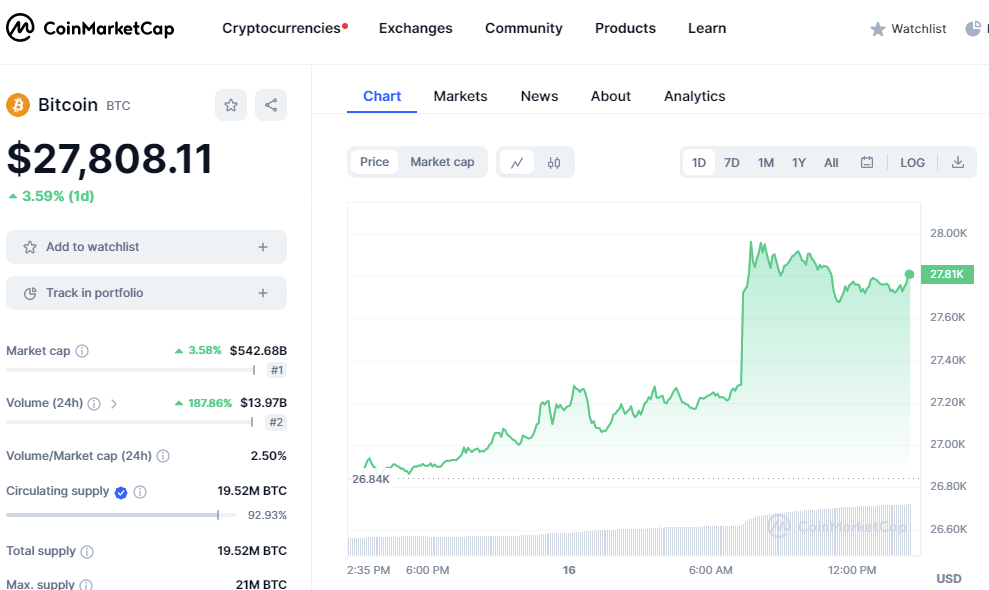The width and height of the screenshot is (989, 590).
Task: Click the Total supply info icon
Action: 87,552
